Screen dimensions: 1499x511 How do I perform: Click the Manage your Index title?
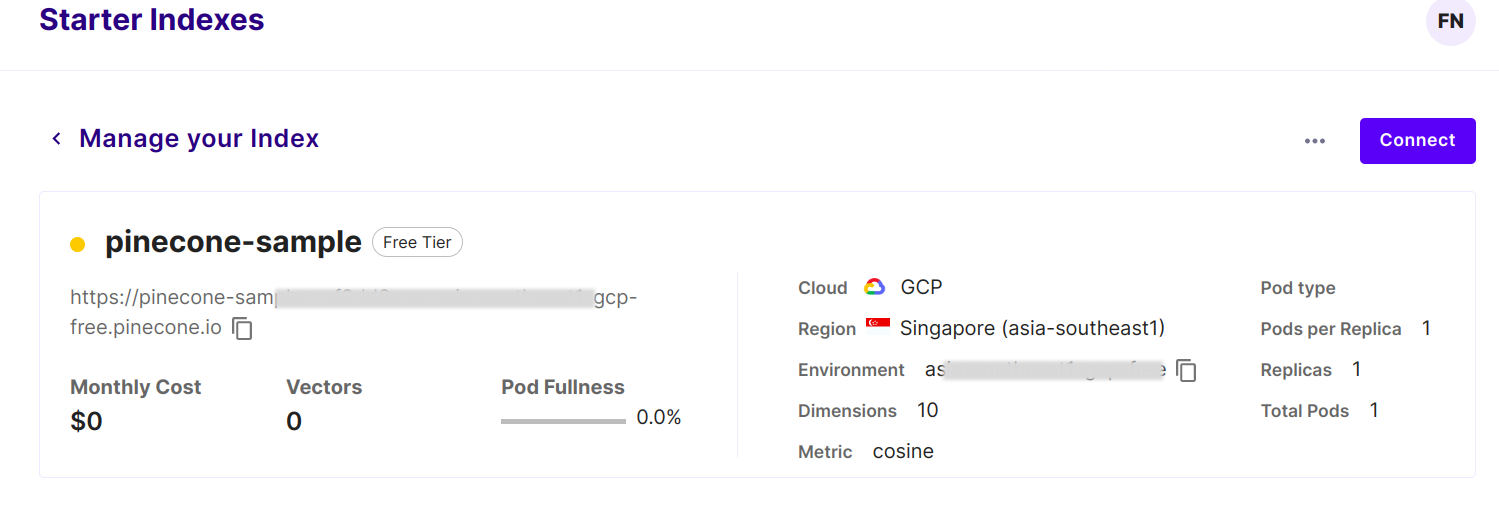tap(199, 139)
